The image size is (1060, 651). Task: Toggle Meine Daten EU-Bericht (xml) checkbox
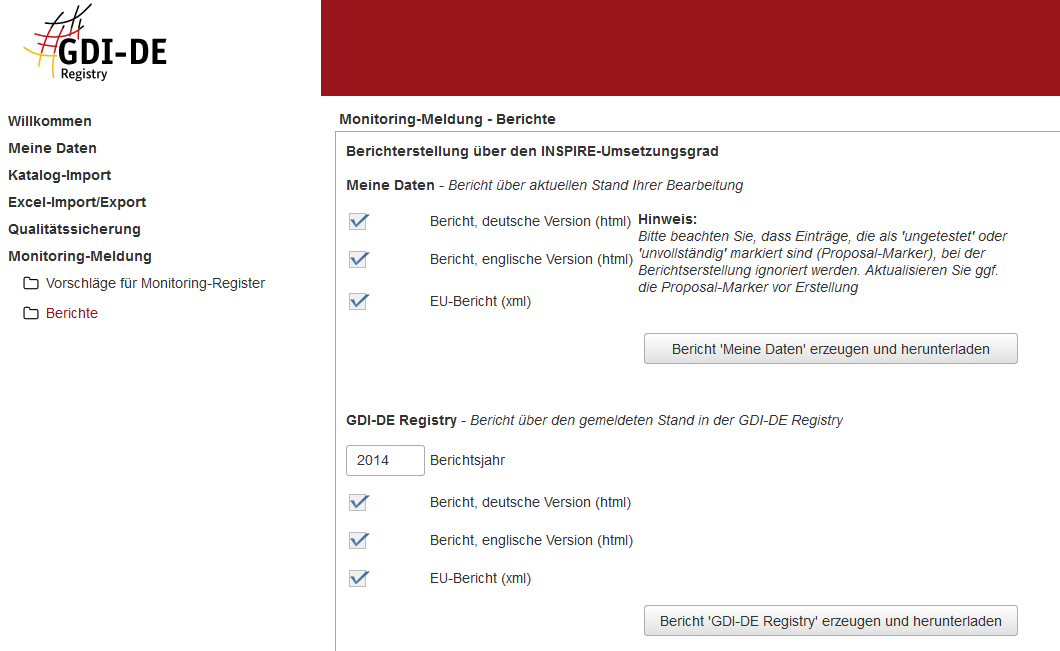click(359, 301)
